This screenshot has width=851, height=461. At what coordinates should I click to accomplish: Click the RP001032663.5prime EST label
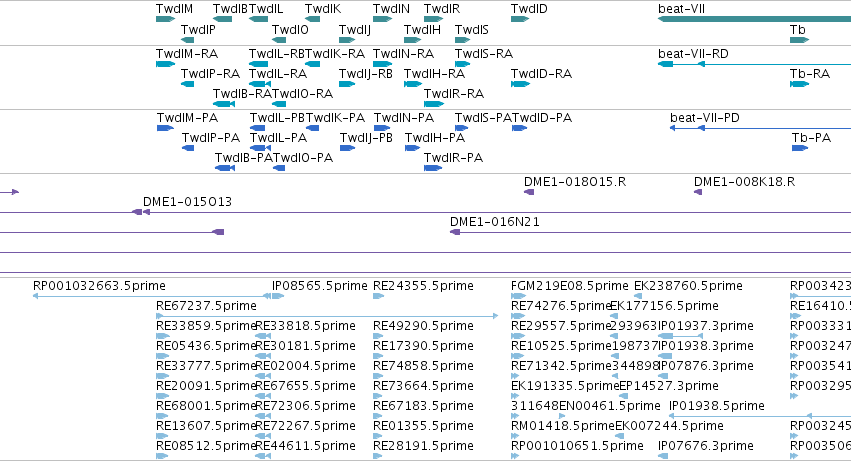(99, 286)
